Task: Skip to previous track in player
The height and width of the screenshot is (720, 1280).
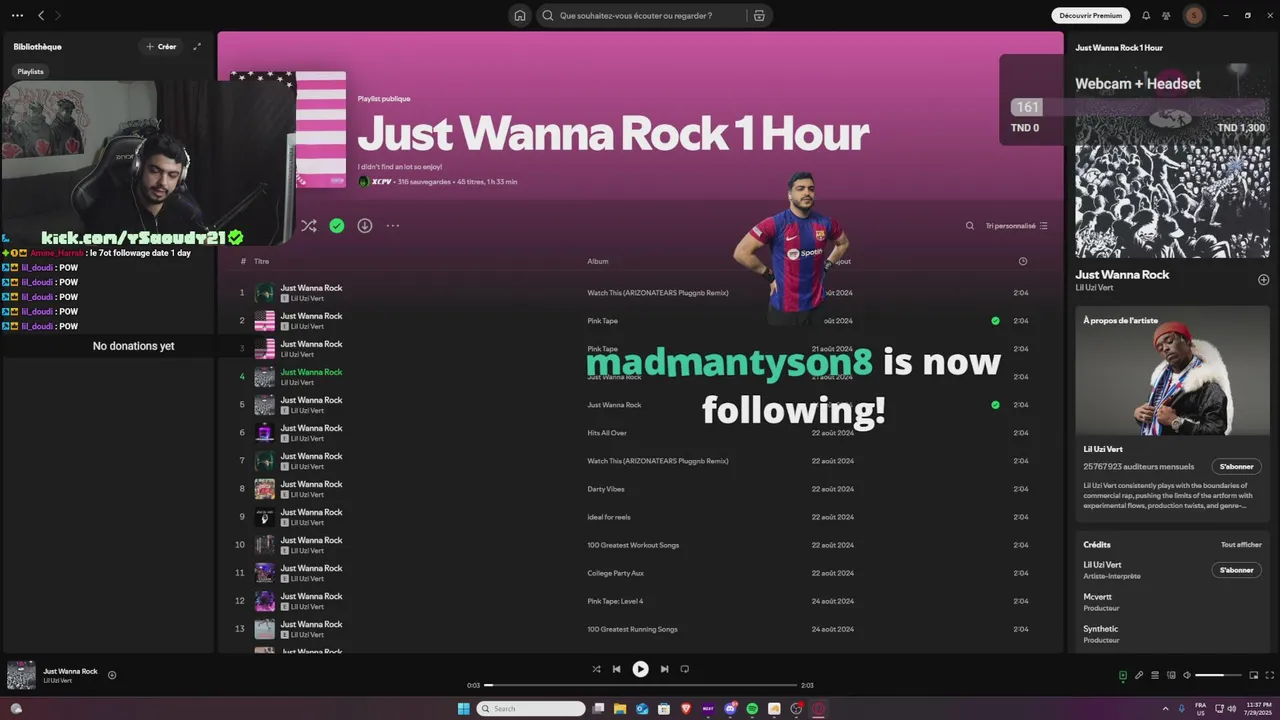Action: pos(616,669)
